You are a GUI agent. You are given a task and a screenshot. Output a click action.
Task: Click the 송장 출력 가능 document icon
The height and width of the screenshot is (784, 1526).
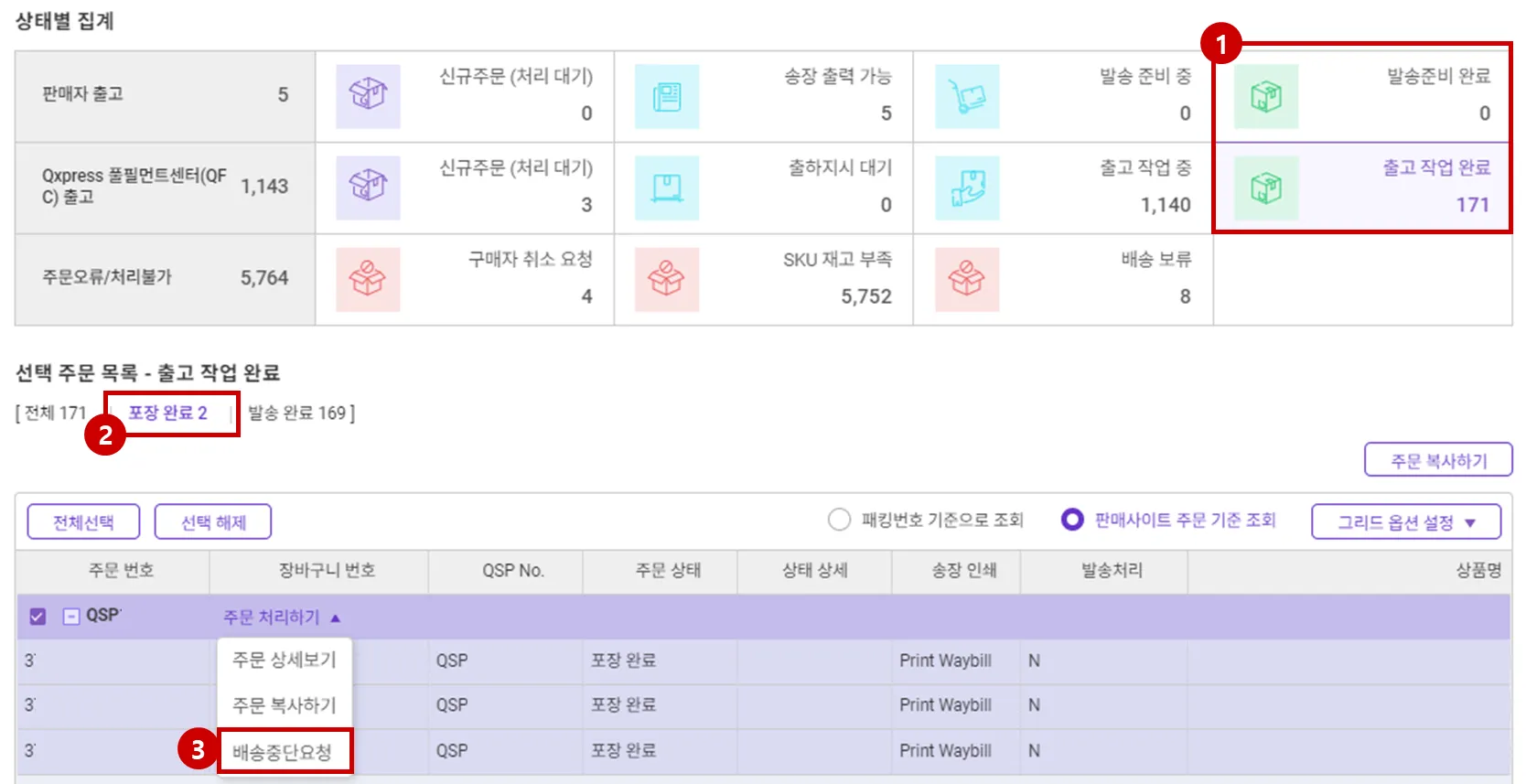point(667,96)
